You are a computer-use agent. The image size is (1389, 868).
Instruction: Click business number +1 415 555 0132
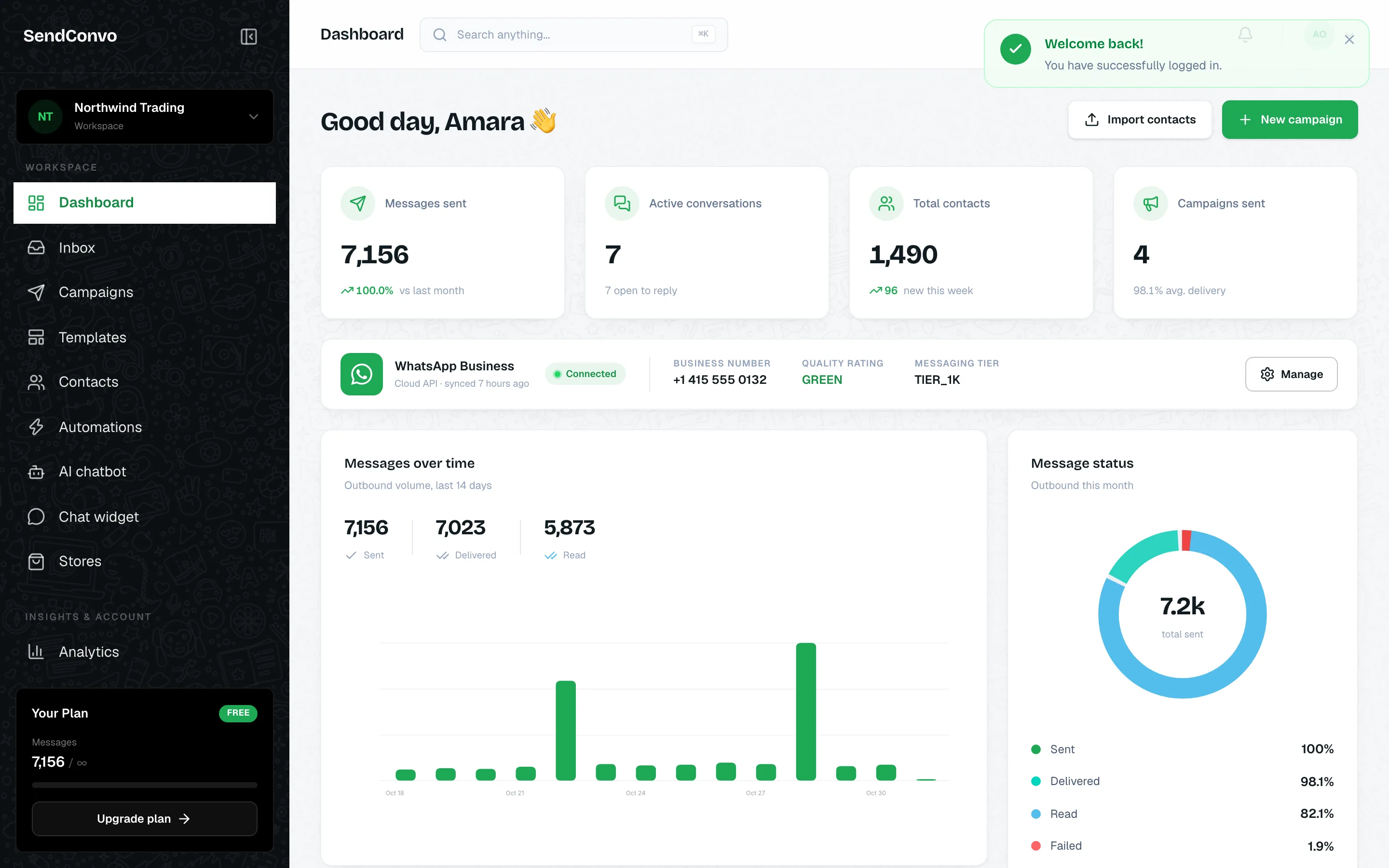click(720, 380)
